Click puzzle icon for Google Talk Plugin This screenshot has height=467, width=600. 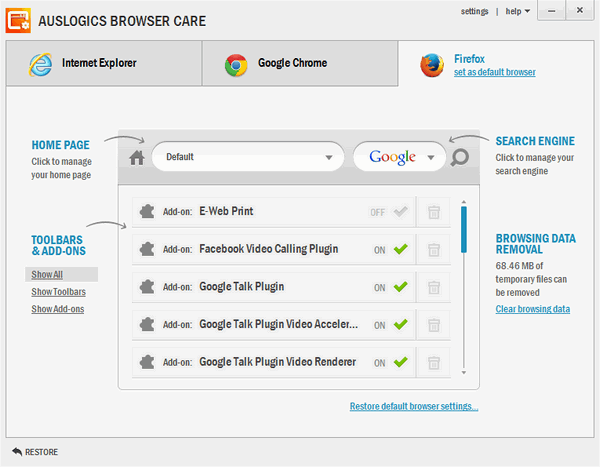(147, 287)
